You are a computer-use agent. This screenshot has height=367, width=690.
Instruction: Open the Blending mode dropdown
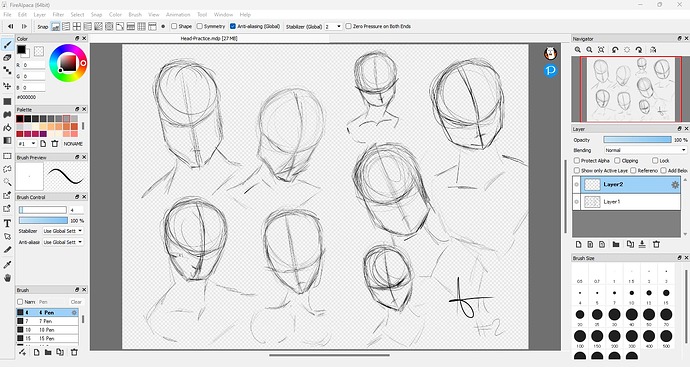tap(645, 150)
